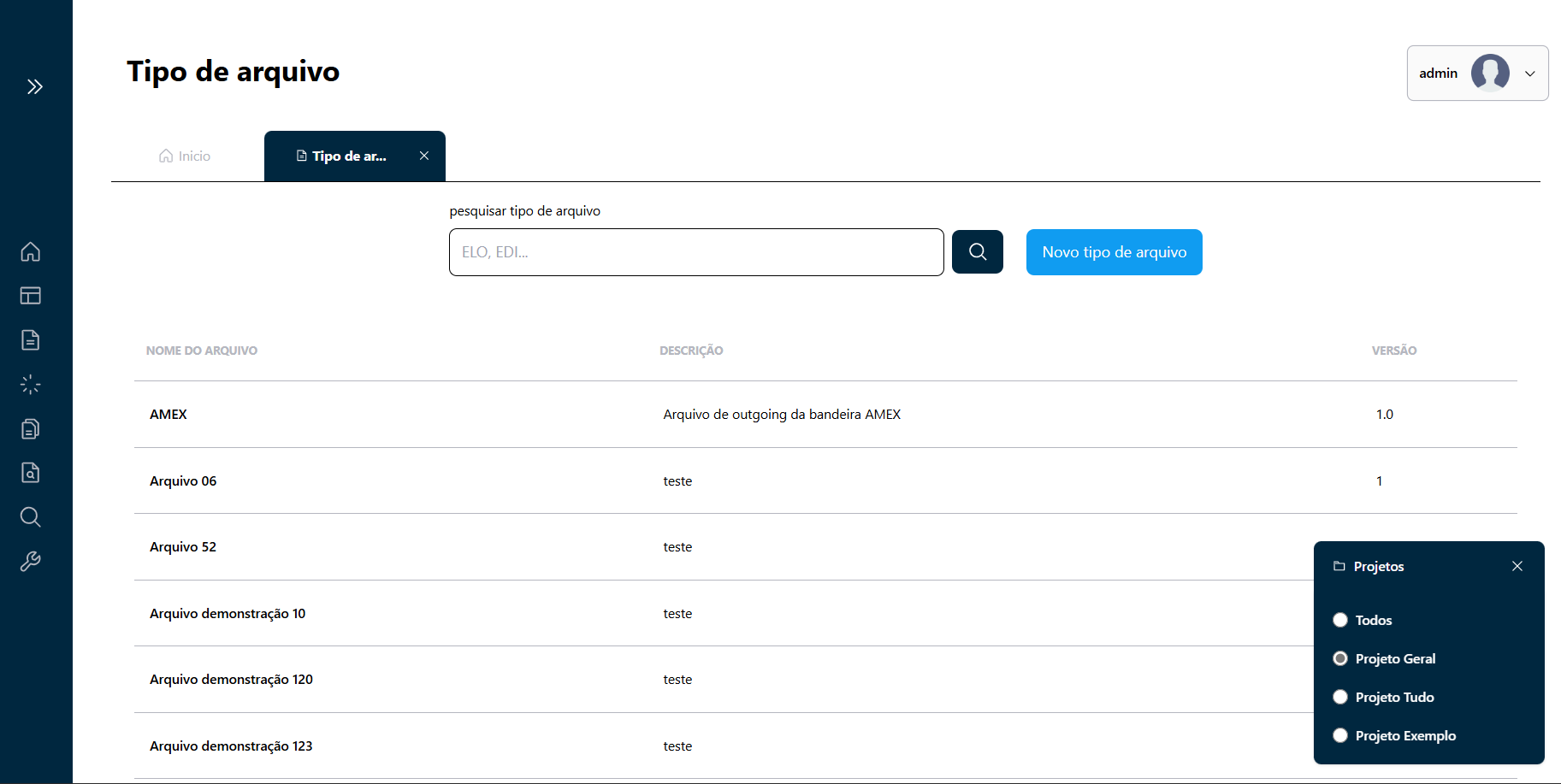Close the Projetos panel
Viewport: 1561px width, 784px height.
click(x=1517, y=566)
